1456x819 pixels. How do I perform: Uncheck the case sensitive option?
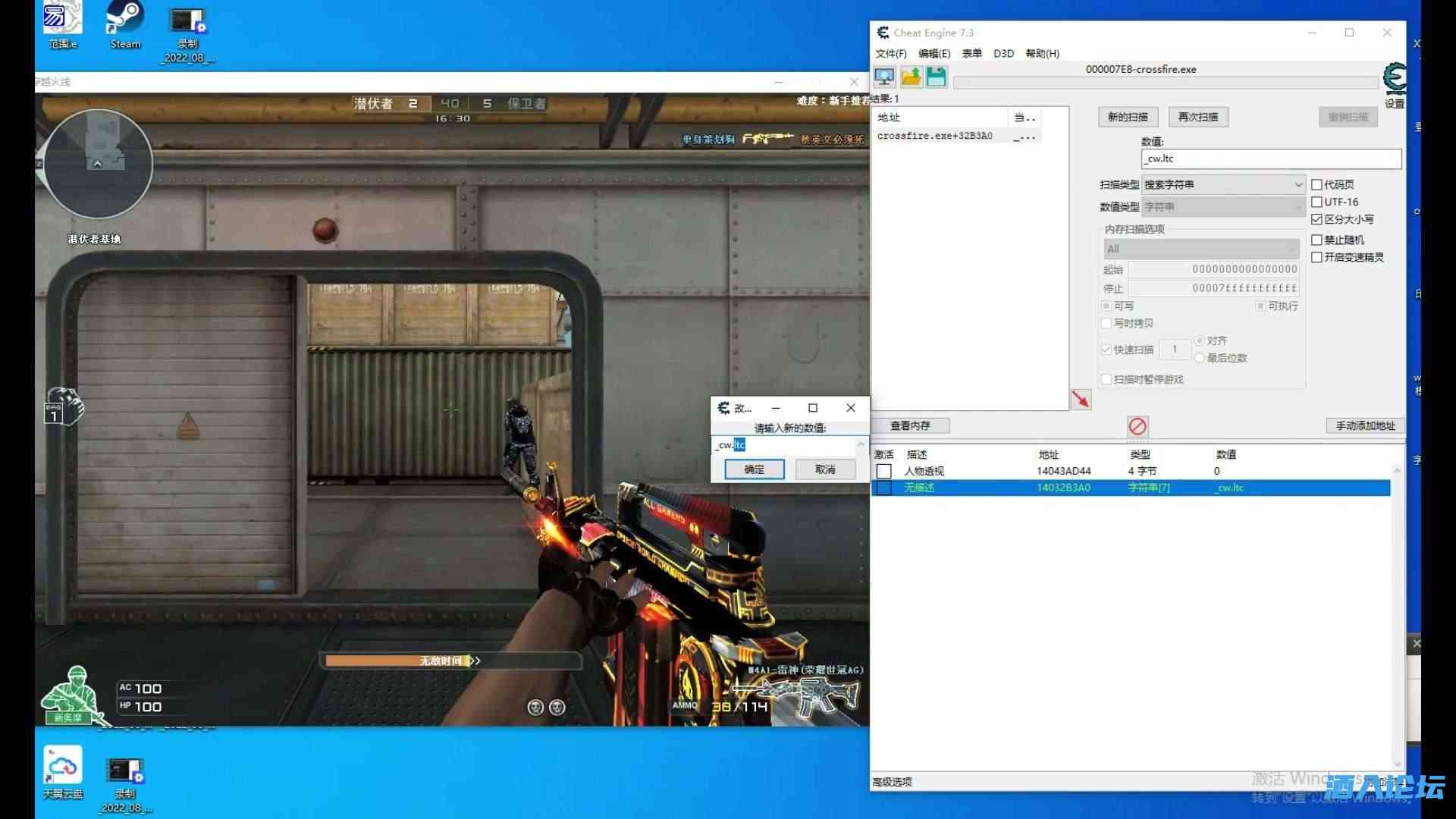pos(1316,219)
